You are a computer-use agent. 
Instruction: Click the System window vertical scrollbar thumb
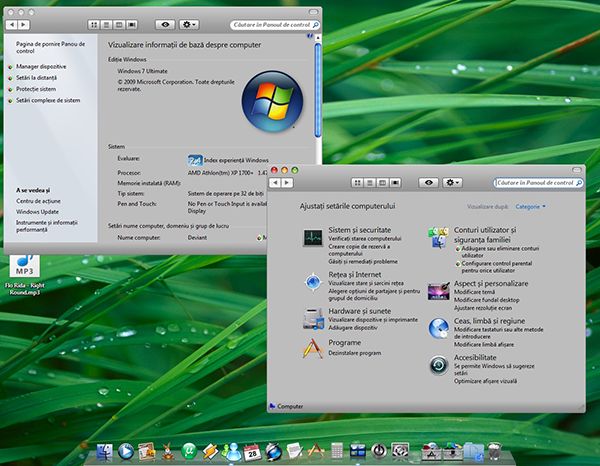(318, 90)
